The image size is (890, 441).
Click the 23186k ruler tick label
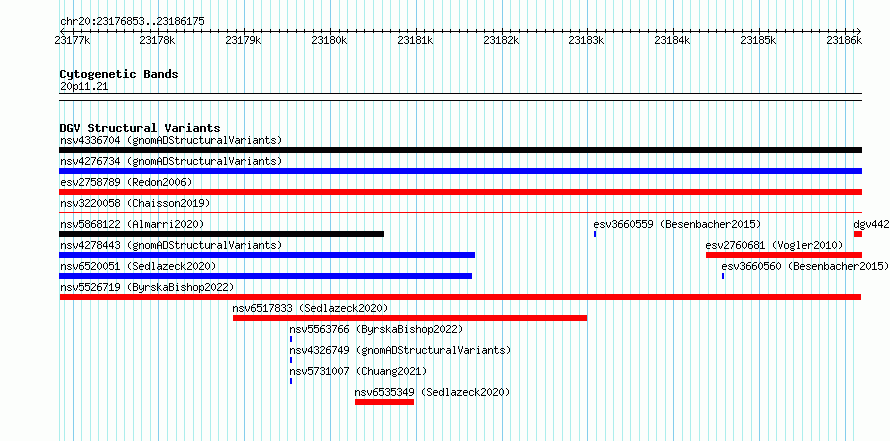tap(845, 40)
